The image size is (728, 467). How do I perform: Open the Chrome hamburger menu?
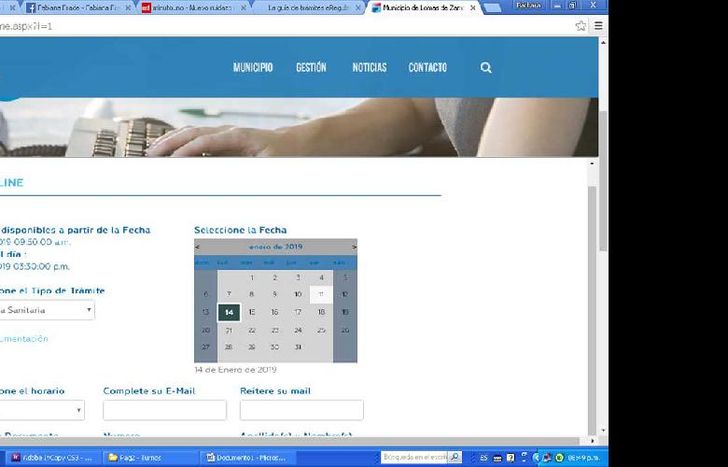point(598,26)
